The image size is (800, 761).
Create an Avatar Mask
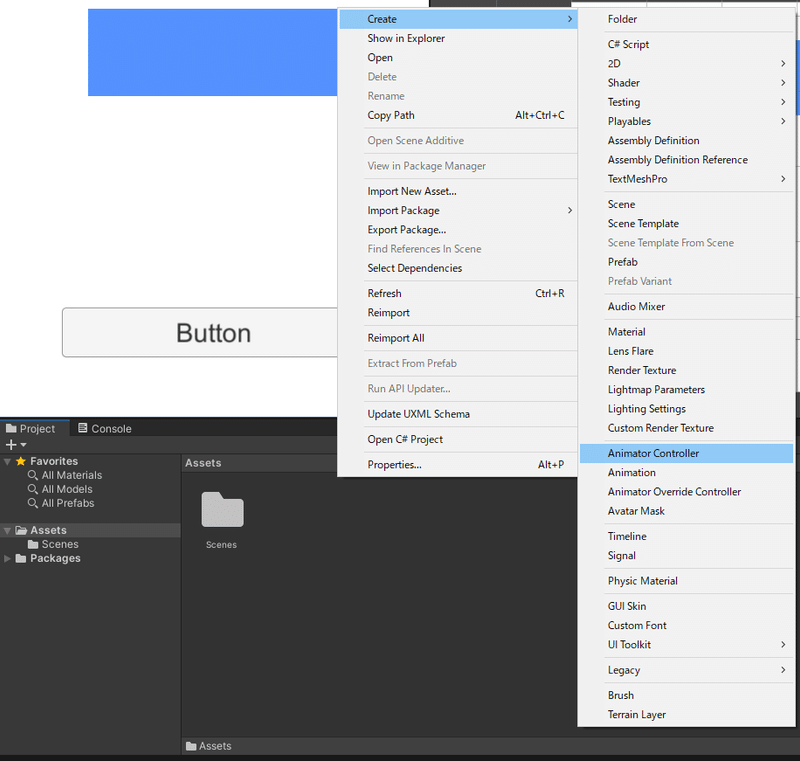coord(686,511)
